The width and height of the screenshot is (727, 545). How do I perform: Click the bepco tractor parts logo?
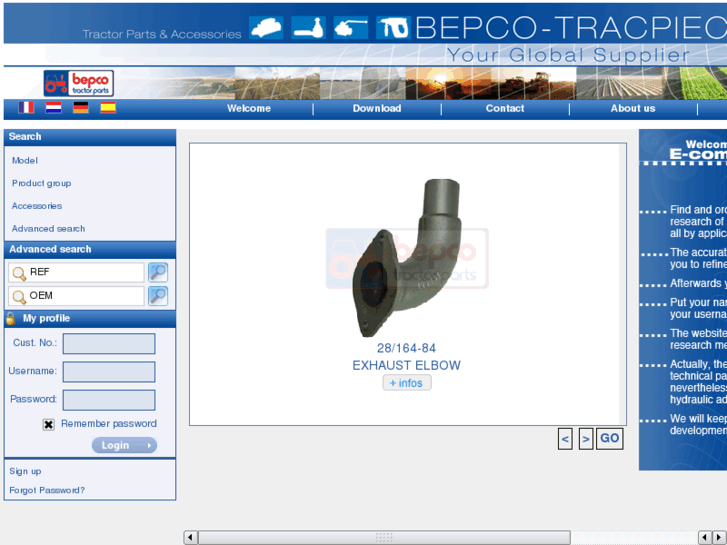point(79,83)
